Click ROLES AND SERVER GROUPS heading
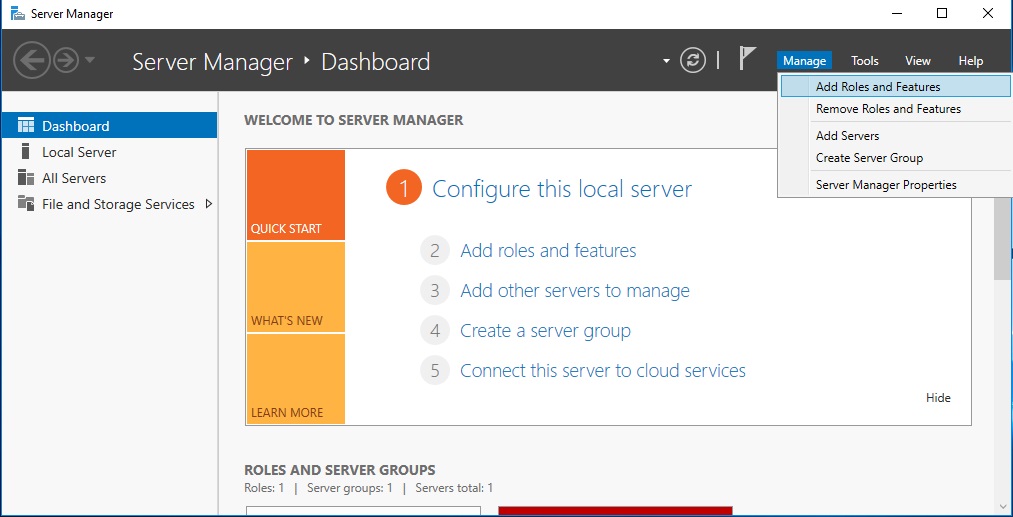 (x=340, y=470)
